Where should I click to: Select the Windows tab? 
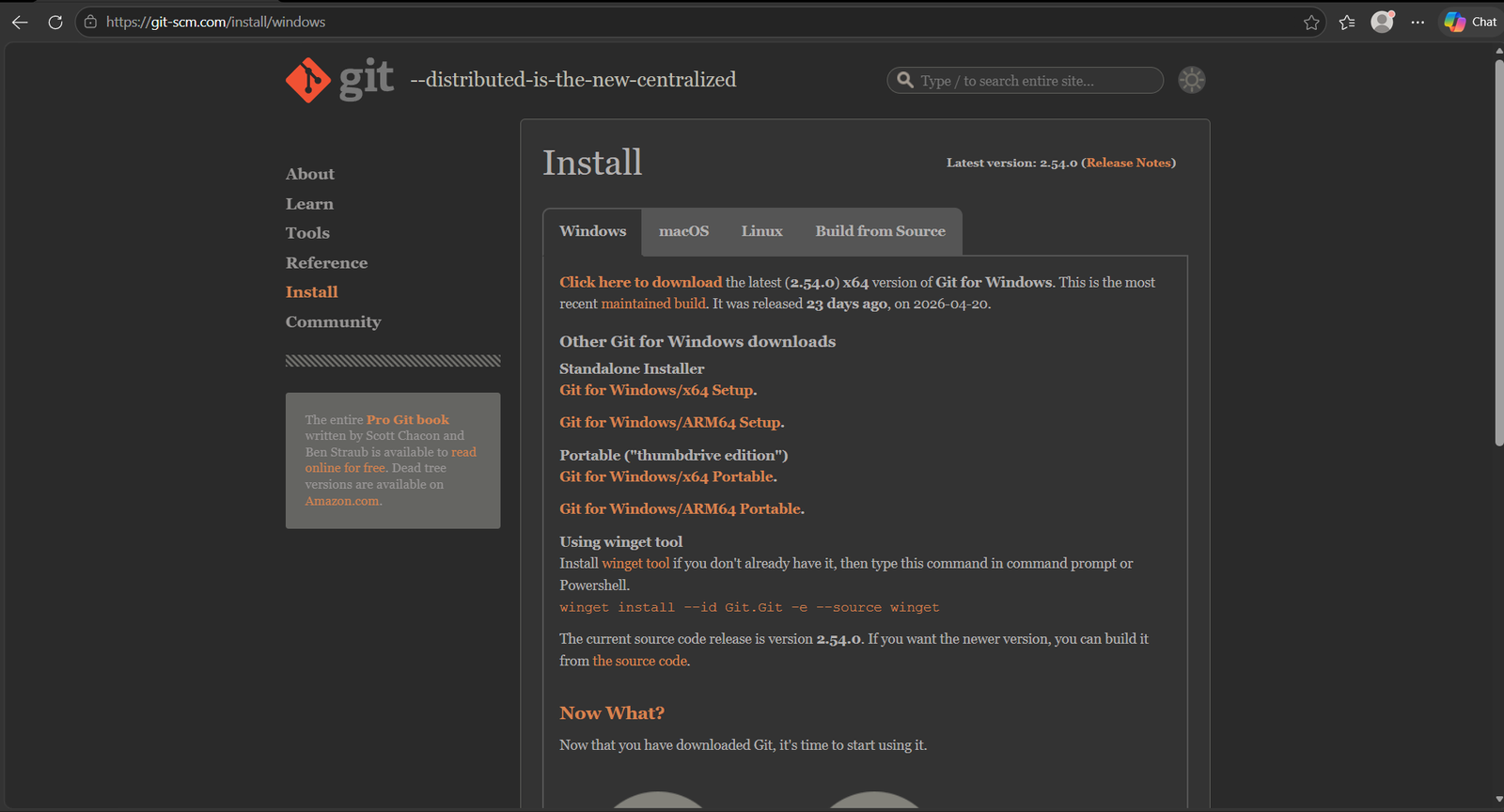pos(592,231)
